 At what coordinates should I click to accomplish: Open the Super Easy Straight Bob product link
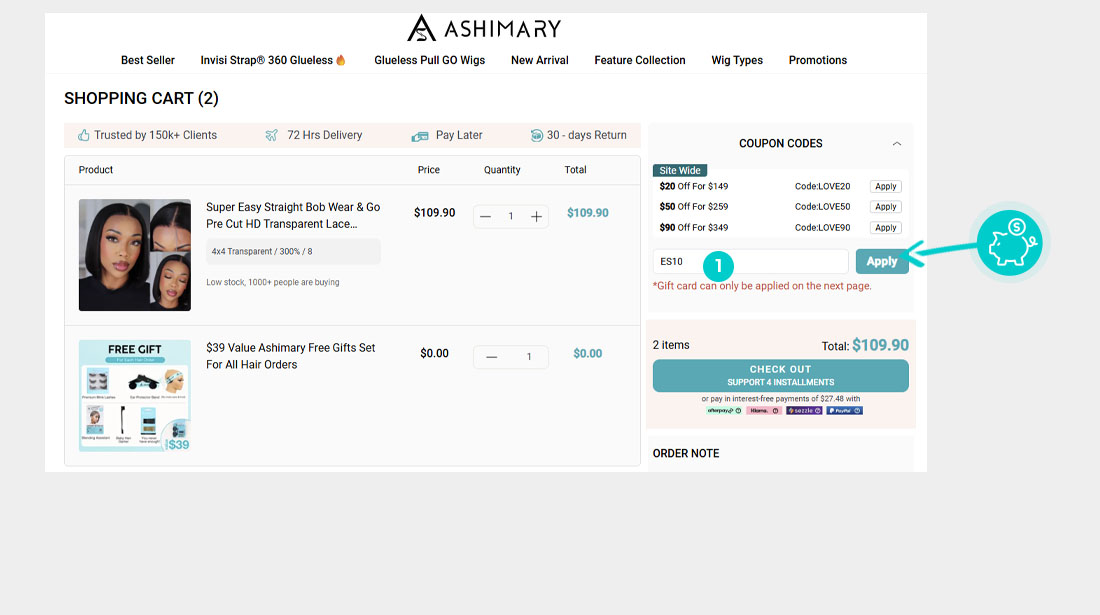click(293, 215)
